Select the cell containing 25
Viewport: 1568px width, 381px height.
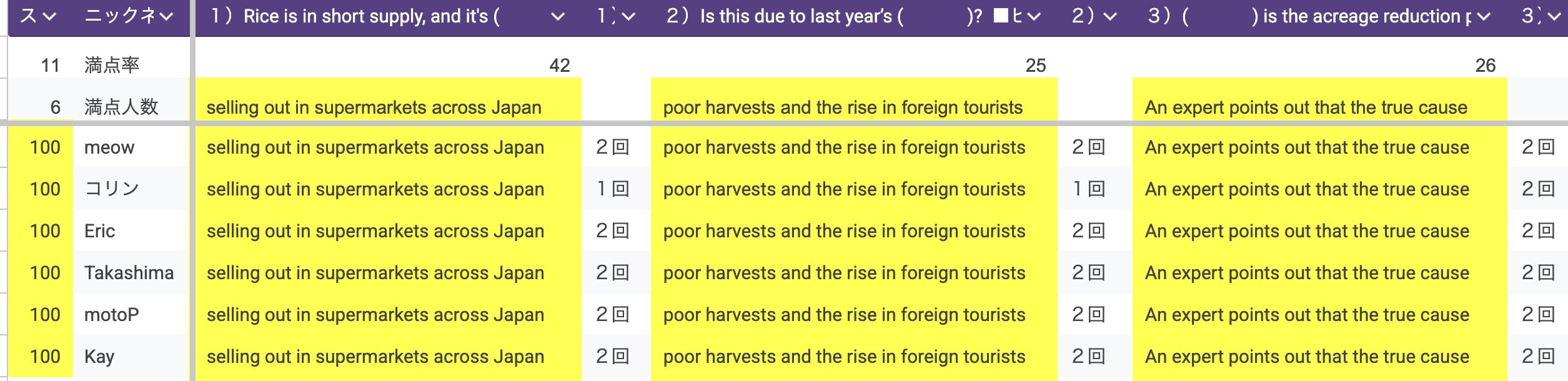pos(1035,65)
